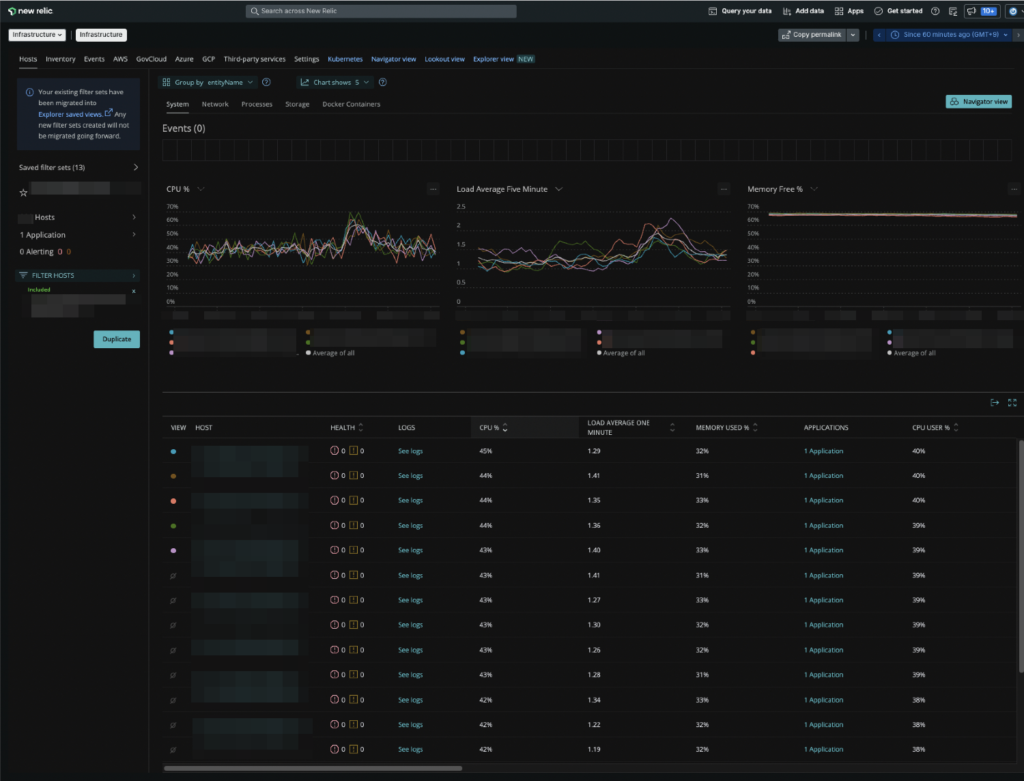Step the time range back with the left arrow
Screen dimensions: 1024x781
pos(879,35)
